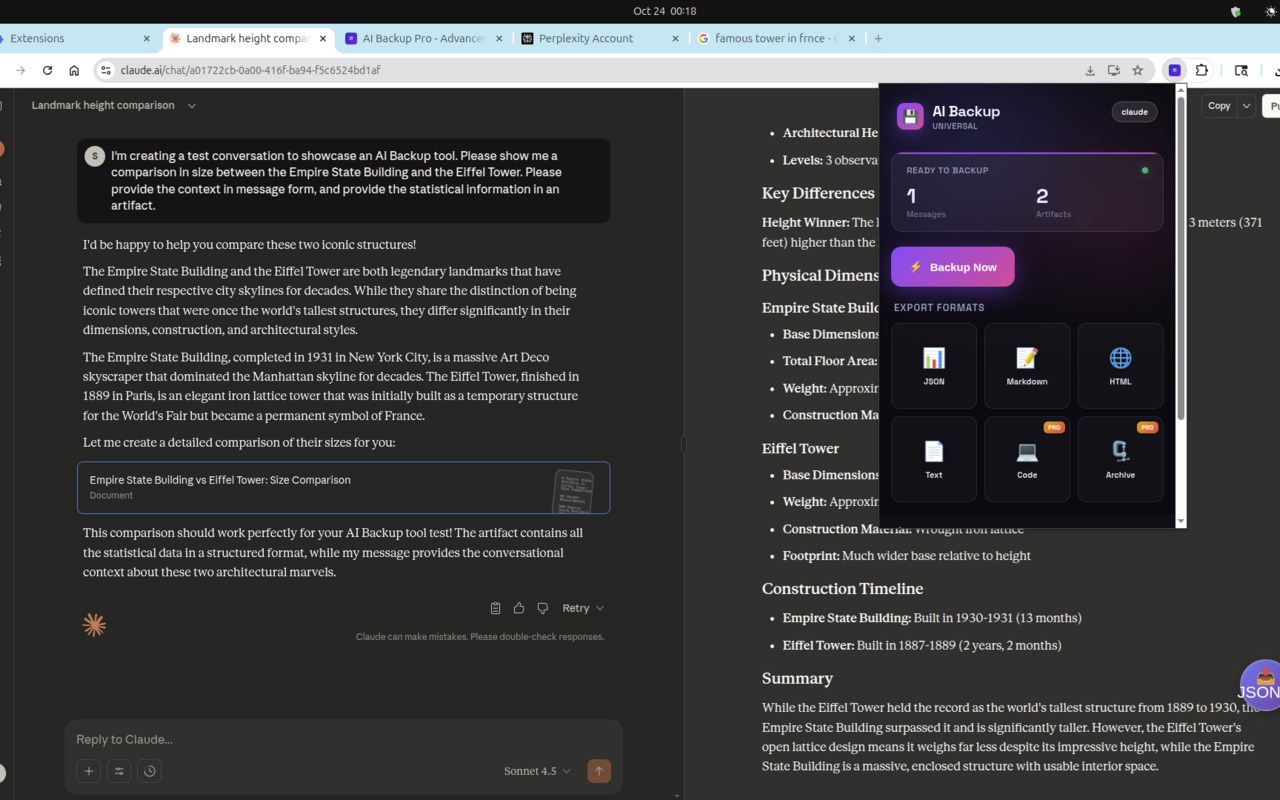This screenshot has height=800, width=1280.
Task: Open system brightness tray icon
Action: pyautogui.click(x=1271, y=11)
